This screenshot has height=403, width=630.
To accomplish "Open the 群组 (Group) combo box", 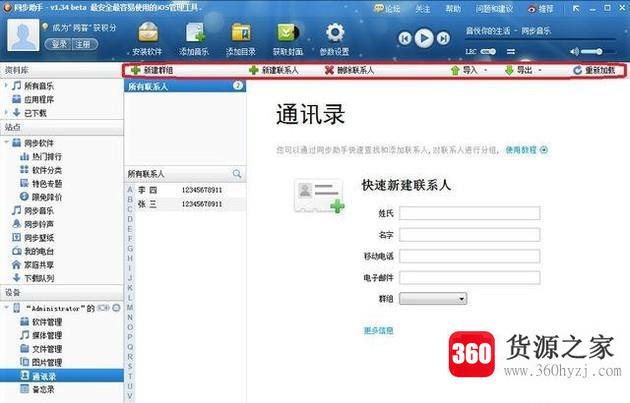I will 433,299.
